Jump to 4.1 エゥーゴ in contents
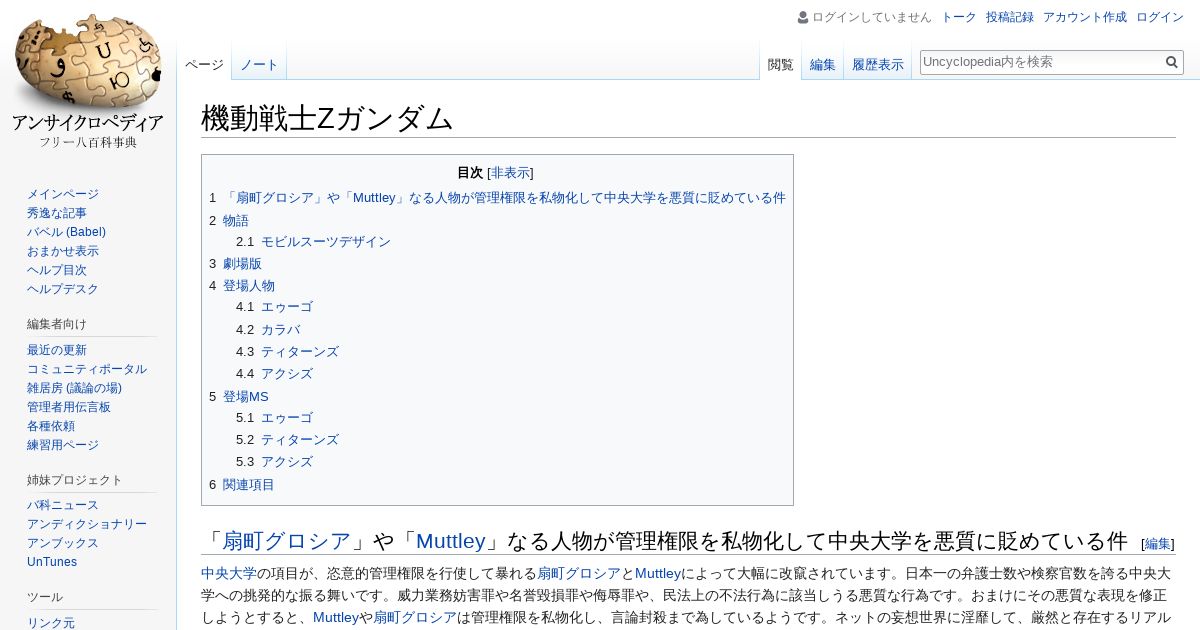1200x630 pixels. click(274, 307)
